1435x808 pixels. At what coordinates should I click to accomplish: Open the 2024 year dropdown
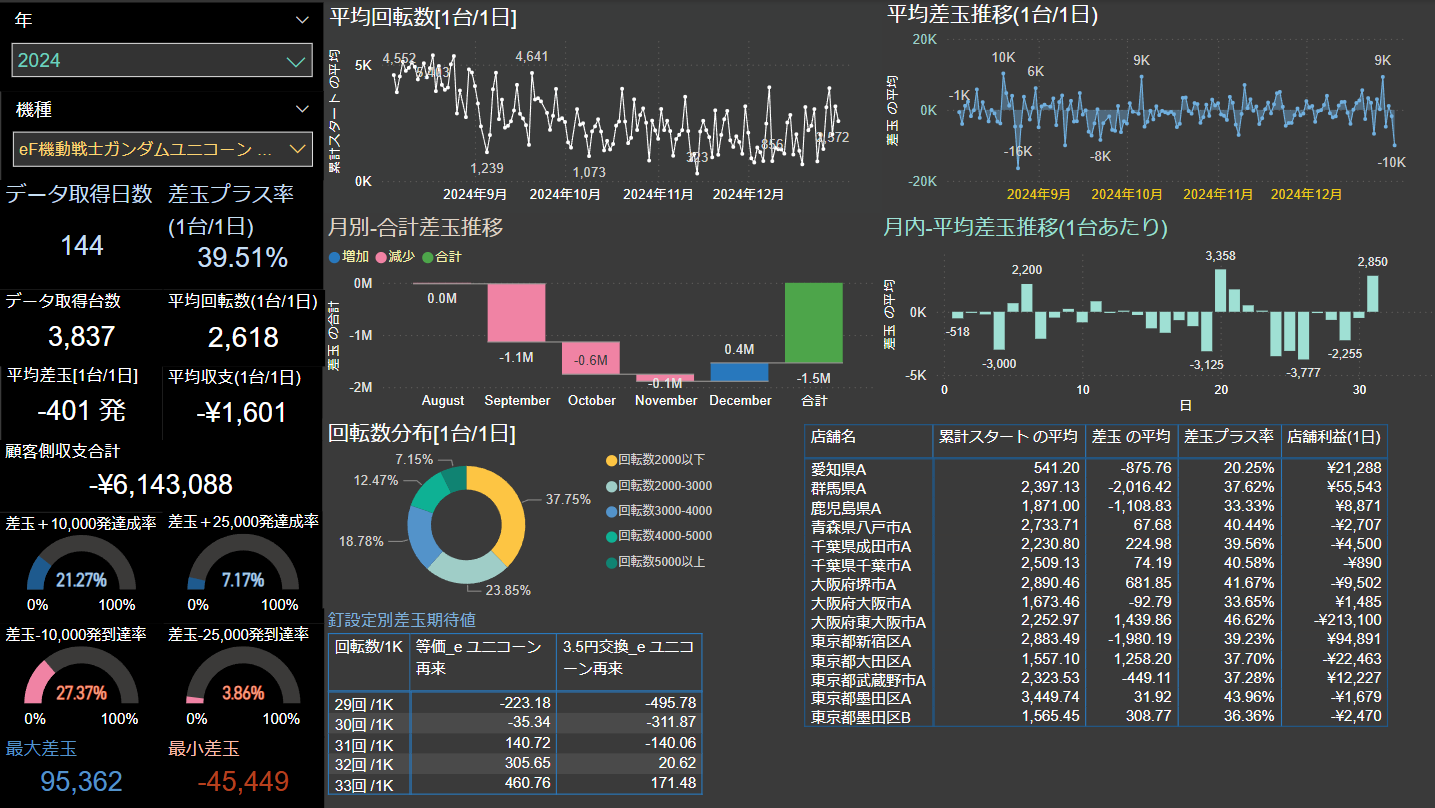point(295,61)
